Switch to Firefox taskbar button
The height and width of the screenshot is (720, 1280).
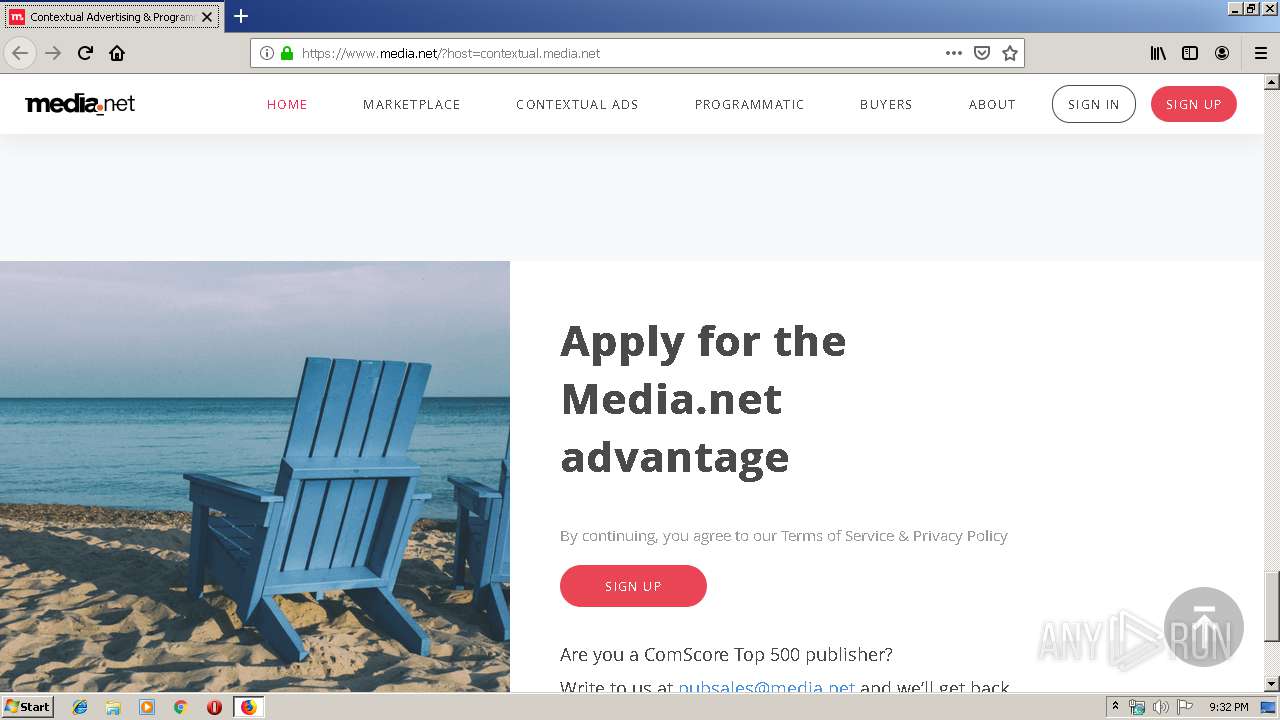(248, 707)
